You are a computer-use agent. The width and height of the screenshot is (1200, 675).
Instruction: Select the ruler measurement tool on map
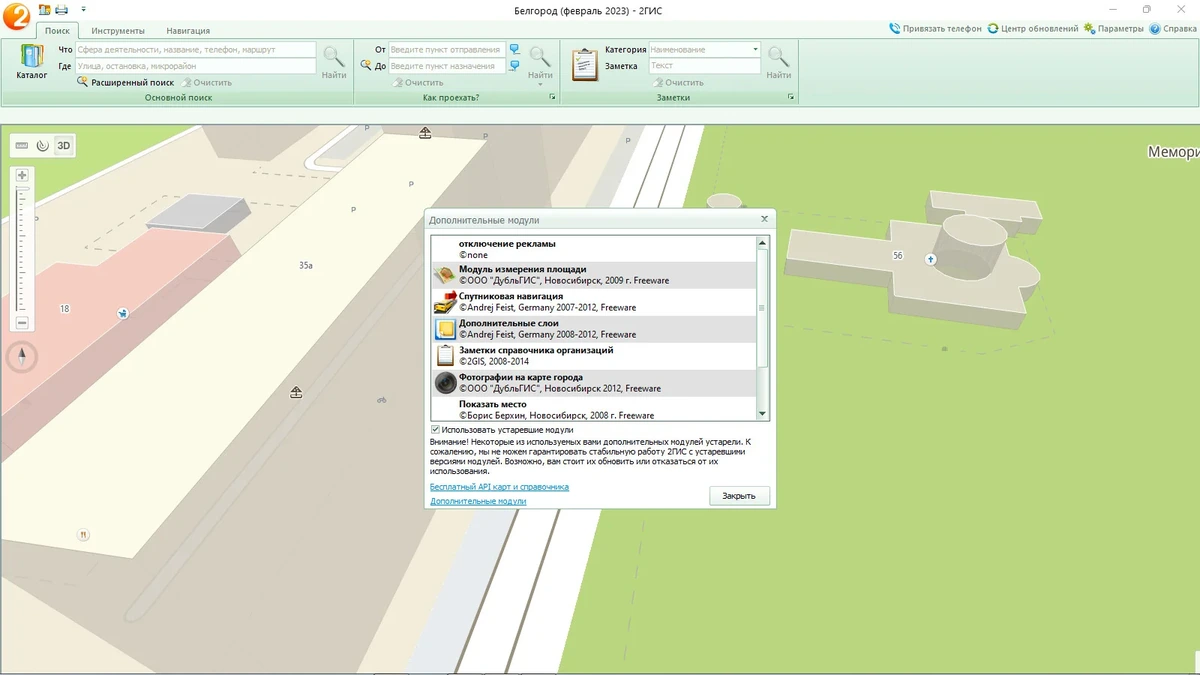[x=22, y=146]
